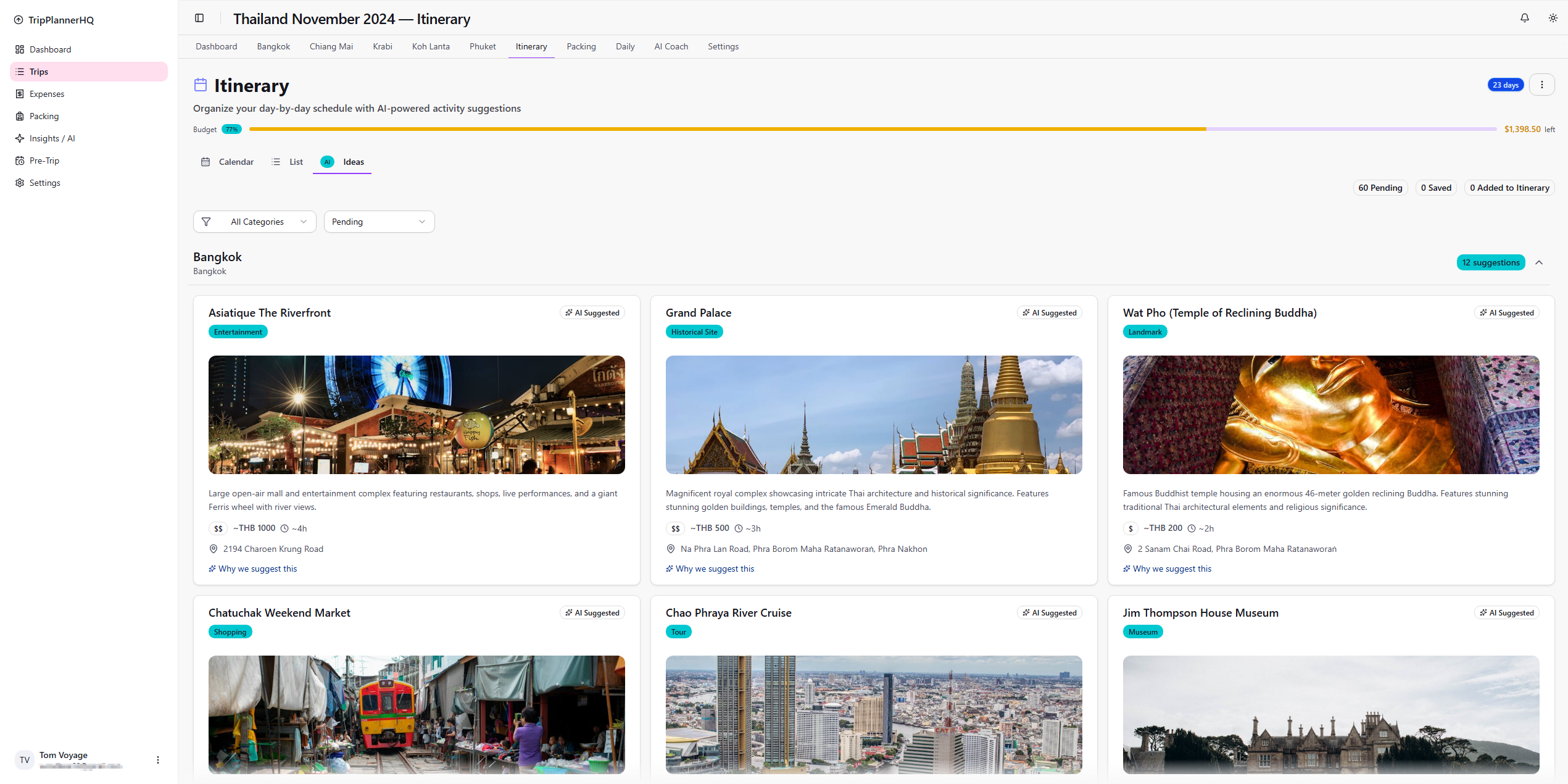Click the 60 Pending filter button

coord(1380,188)
